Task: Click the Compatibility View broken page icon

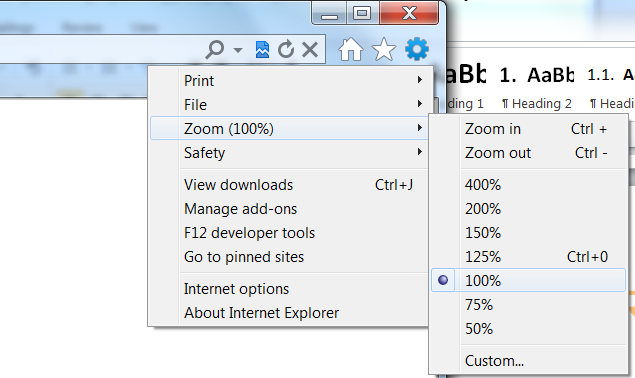Action: [262, 49]
